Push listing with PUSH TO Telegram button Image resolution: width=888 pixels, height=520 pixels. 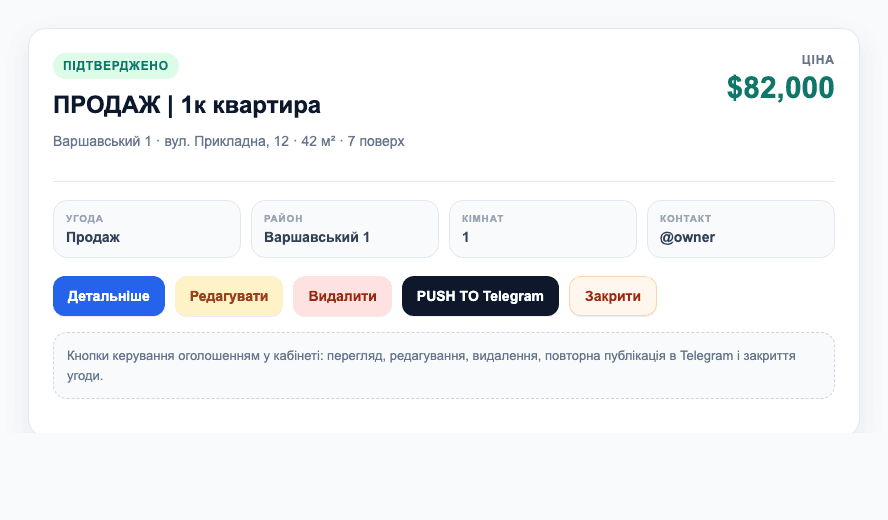click(480, 296)
